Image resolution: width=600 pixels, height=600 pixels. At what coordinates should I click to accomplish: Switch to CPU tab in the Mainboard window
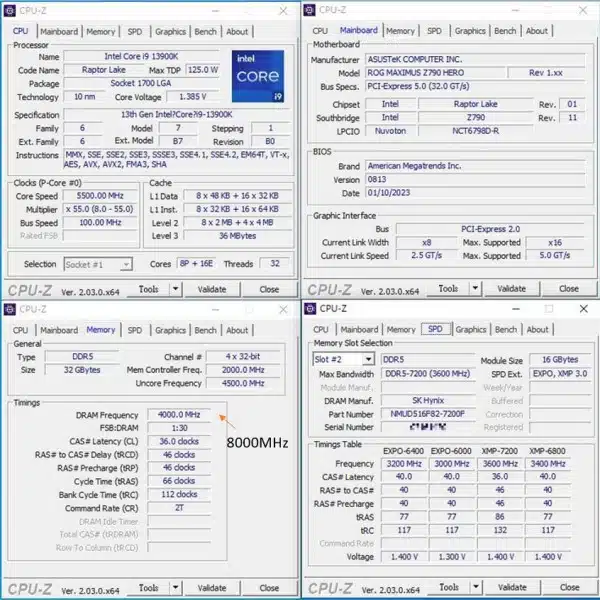[320, 31]
